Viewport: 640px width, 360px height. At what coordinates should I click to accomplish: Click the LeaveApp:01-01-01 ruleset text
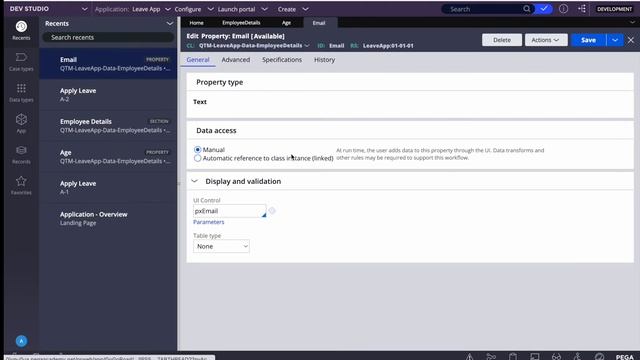(x=388, y=46)
